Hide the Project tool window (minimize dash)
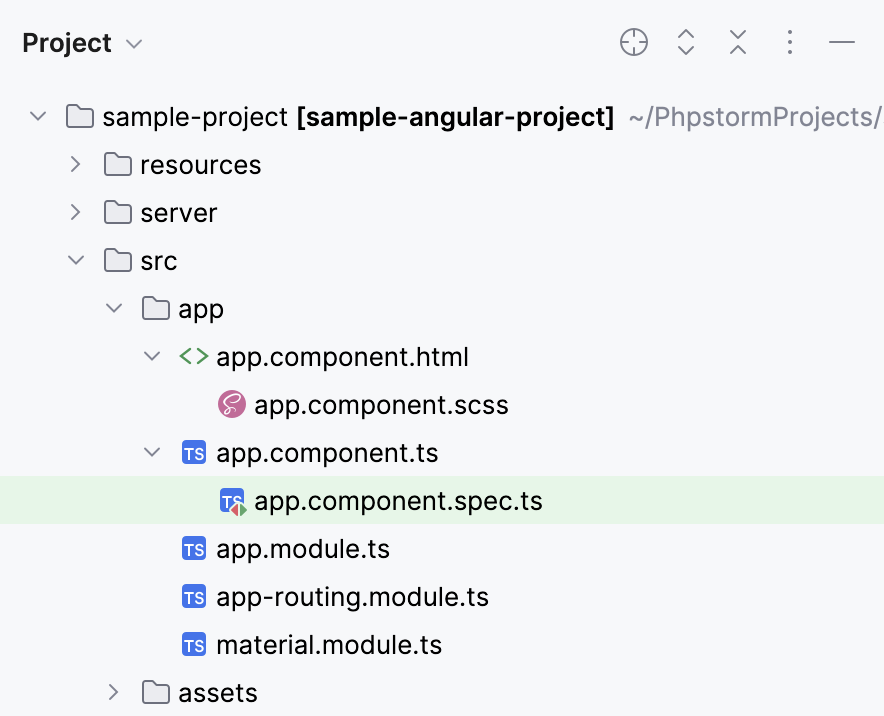Viewport: 884px width, 716px height. pyautogui.click(x=842, y=42)
